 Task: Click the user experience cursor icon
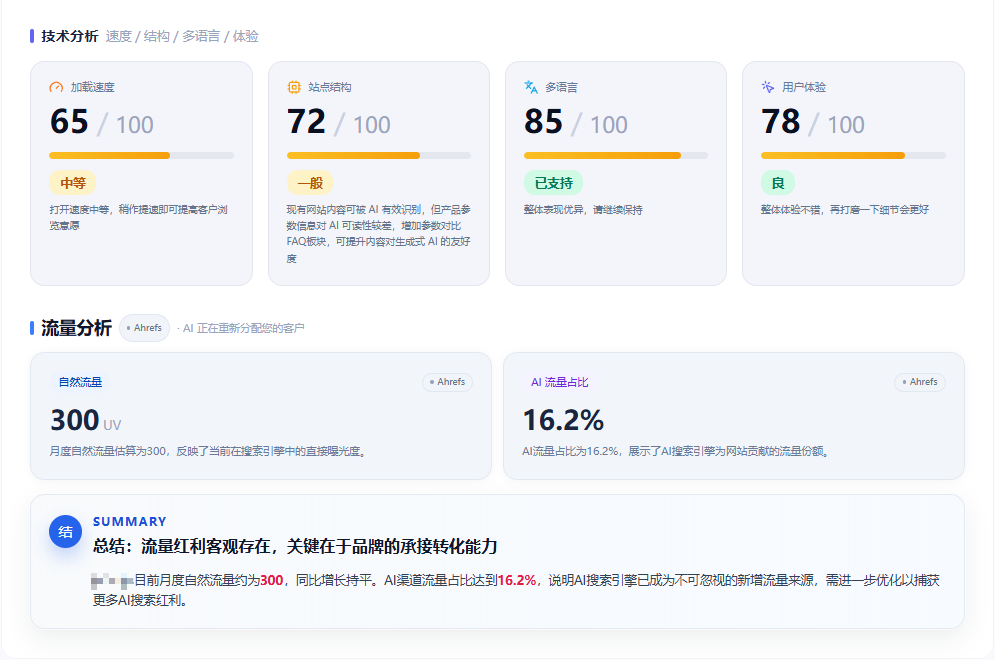768,87
